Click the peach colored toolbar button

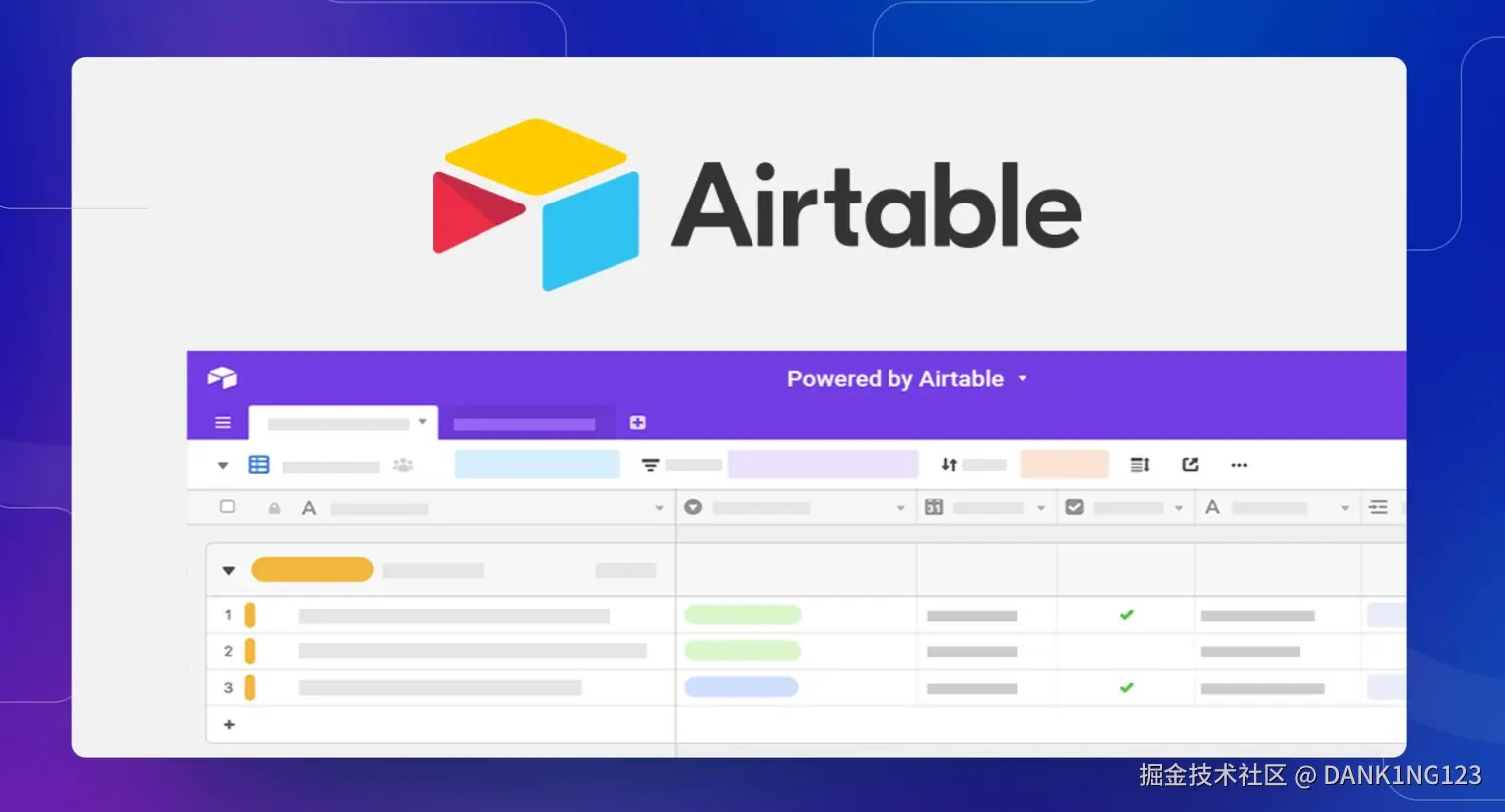(x=1064, y=465)
